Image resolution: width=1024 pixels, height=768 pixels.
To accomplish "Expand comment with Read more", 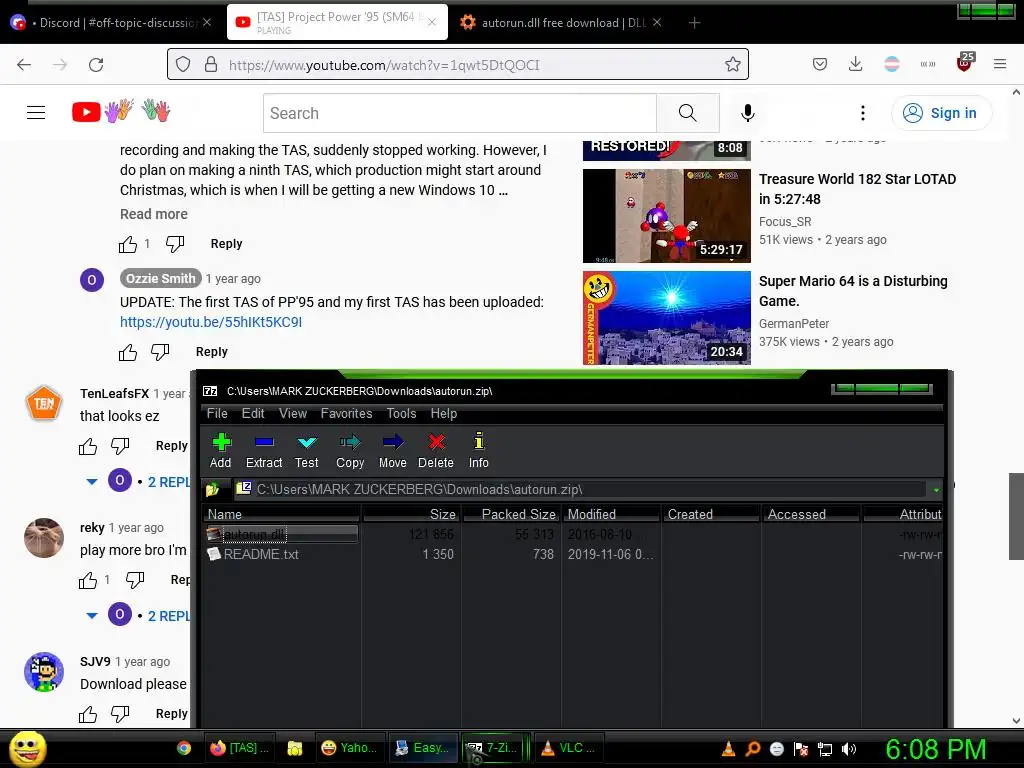I will coord(153,214).
